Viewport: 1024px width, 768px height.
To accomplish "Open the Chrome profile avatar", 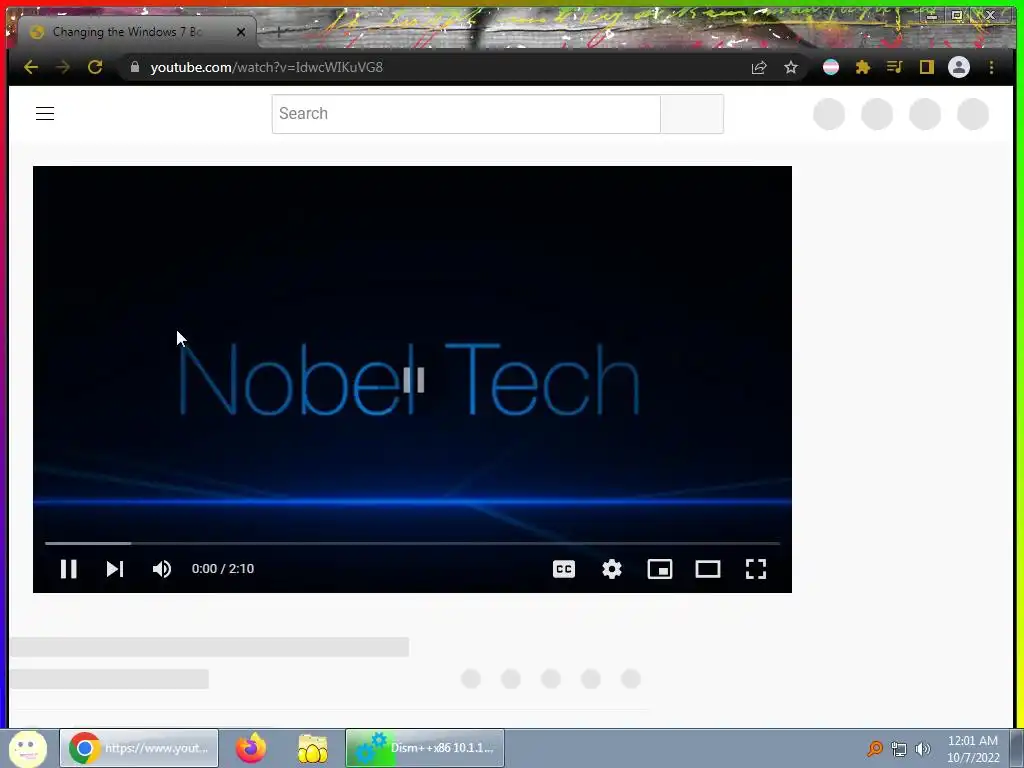I will pos(959,67).
